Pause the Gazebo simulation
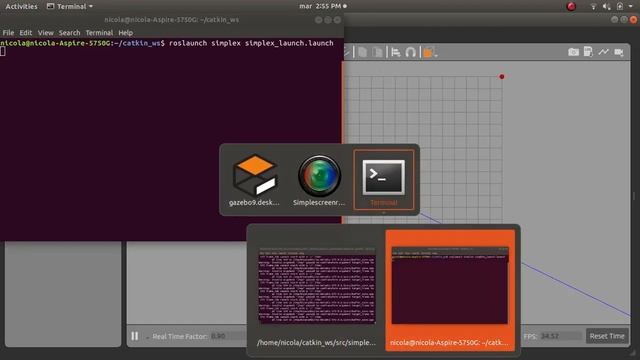Viewport: 640px width, 360px height. pyautogui.click(x=135, y=336)
